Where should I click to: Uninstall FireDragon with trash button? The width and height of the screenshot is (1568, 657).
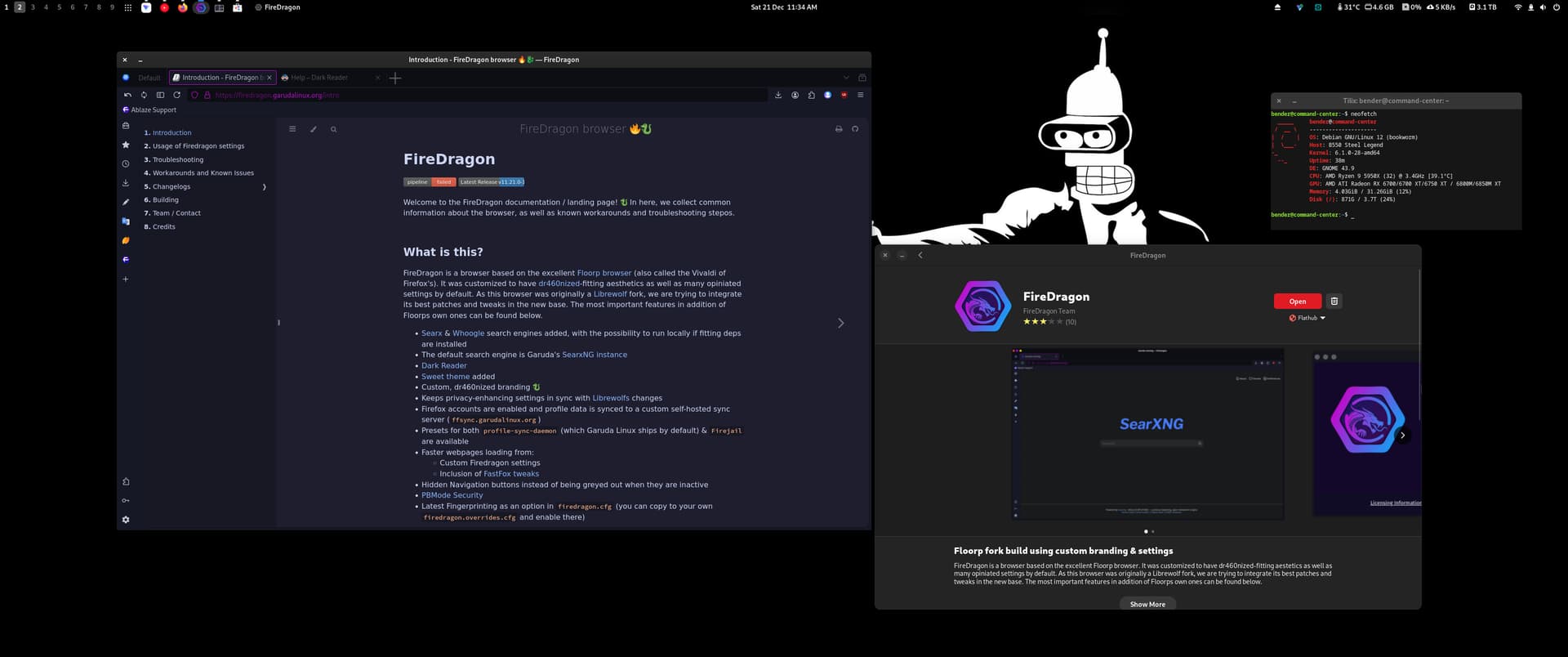tap(1334, 301)
